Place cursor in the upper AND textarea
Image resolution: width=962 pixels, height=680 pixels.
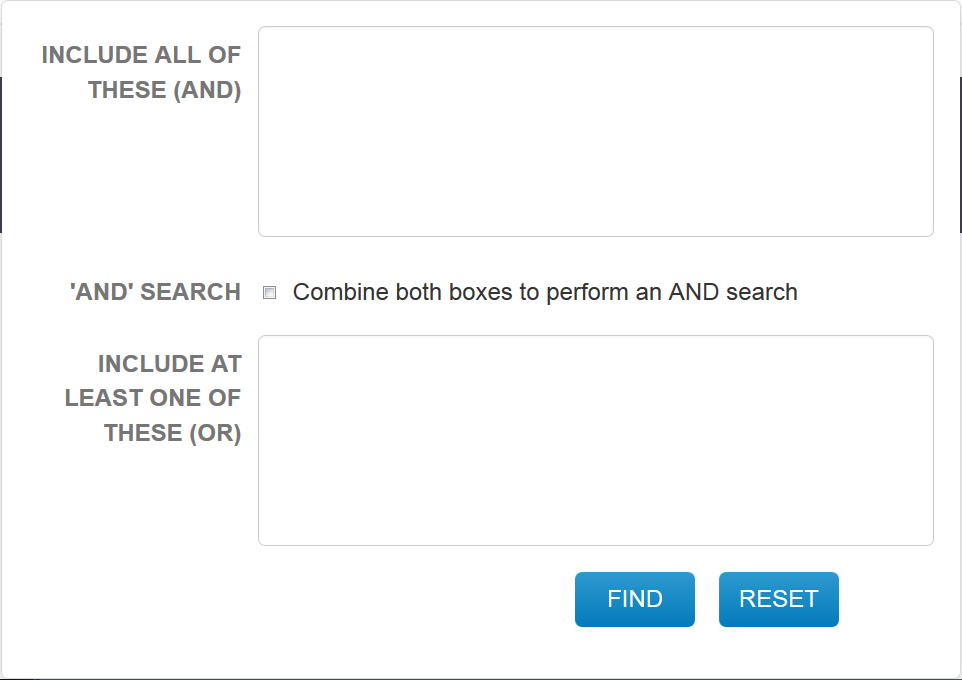(x=595, y=131)
